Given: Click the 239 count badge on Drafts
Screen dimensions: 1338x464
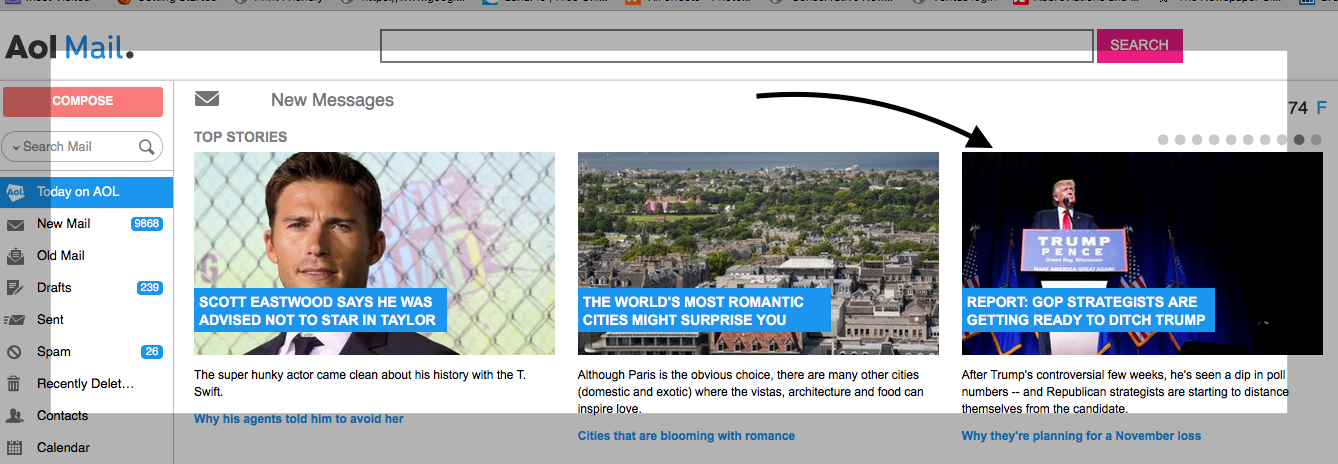Looking at the screenshot, I should click(150, 288).
